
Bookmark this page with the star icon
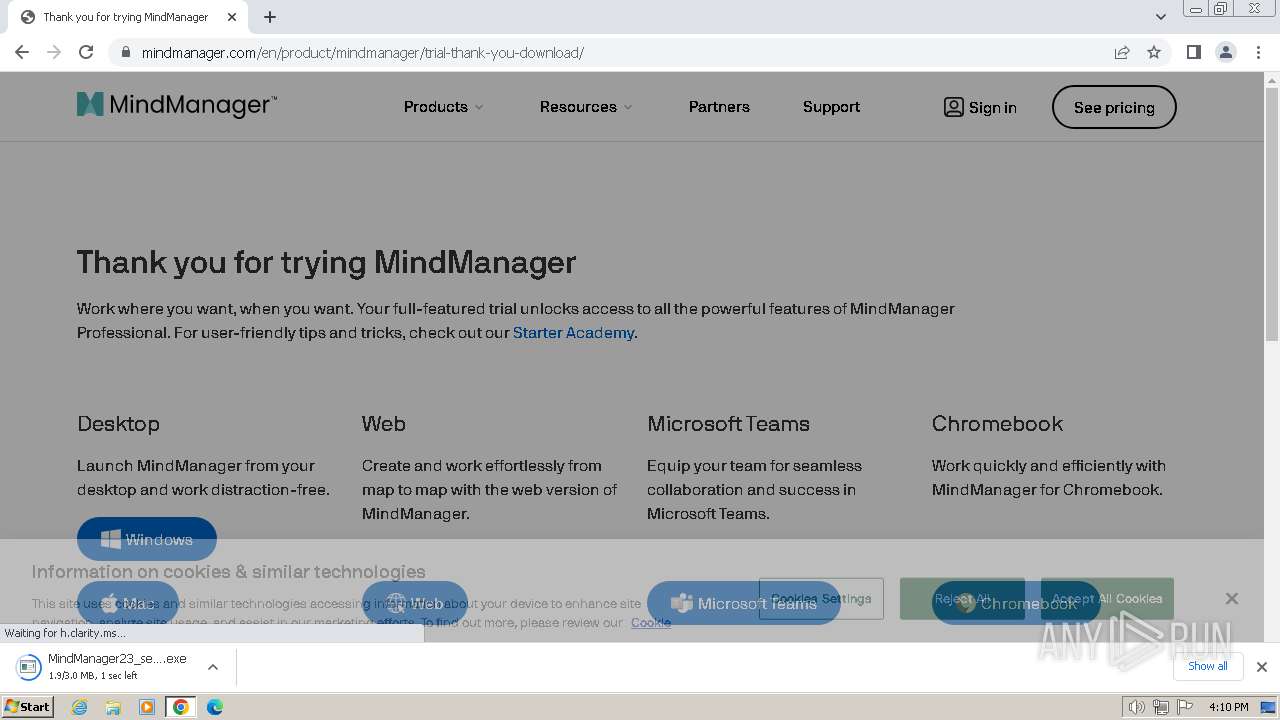[1154, 52]
